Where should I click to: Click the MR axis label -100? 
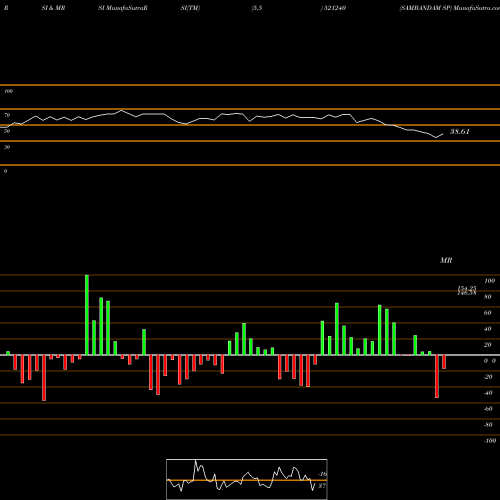490,441
